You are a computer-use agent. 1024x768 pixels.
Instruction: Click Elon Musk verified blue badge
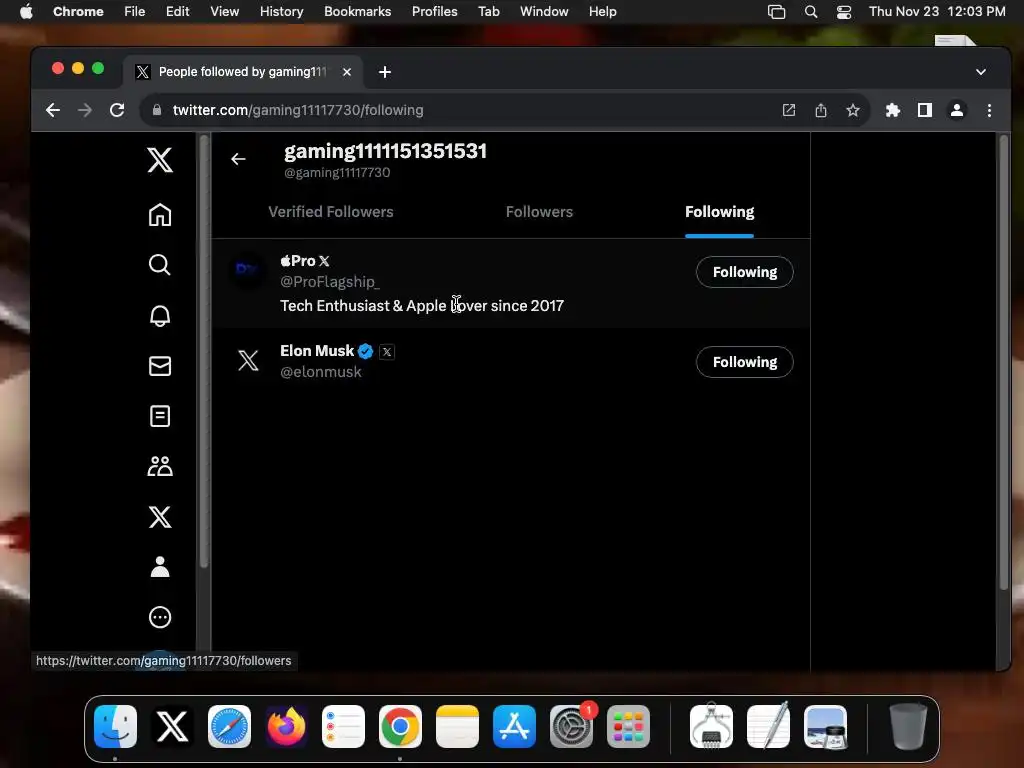tap(366, 351)
